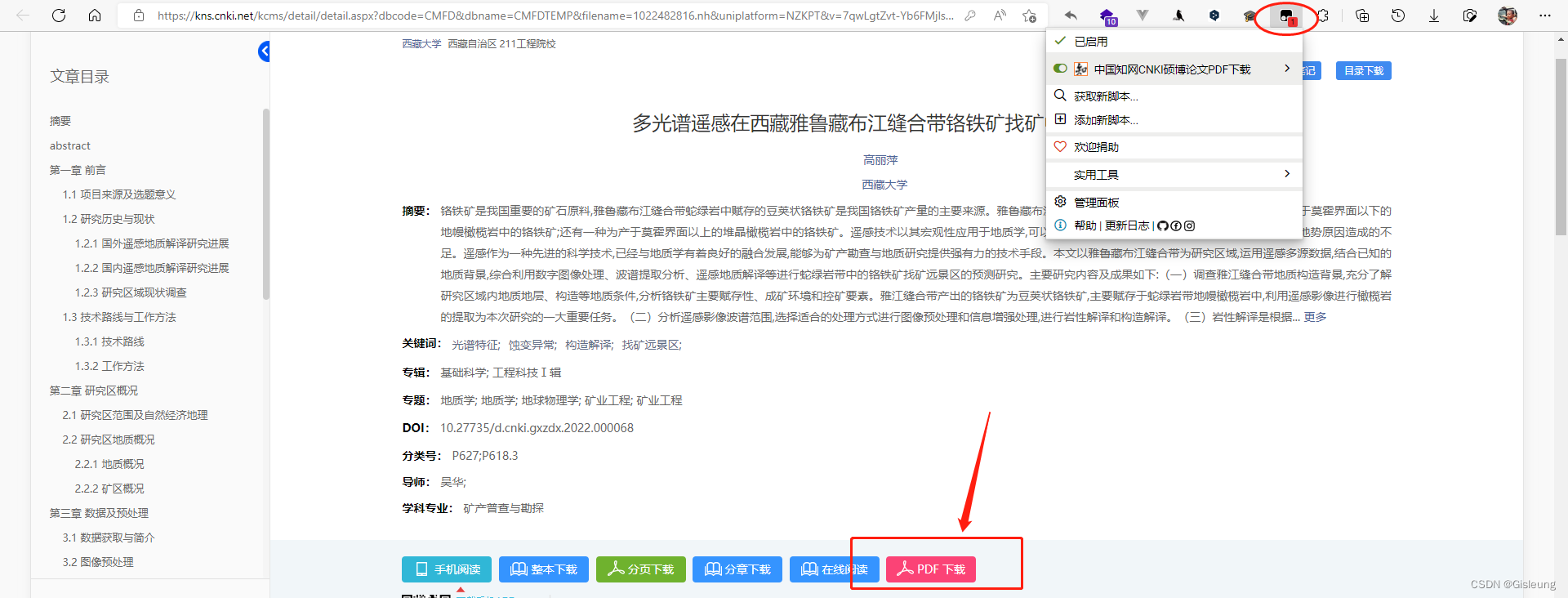Jump to 第二章 研究区概况
The width and height of the screenshot is (1568, 598).
94,390
